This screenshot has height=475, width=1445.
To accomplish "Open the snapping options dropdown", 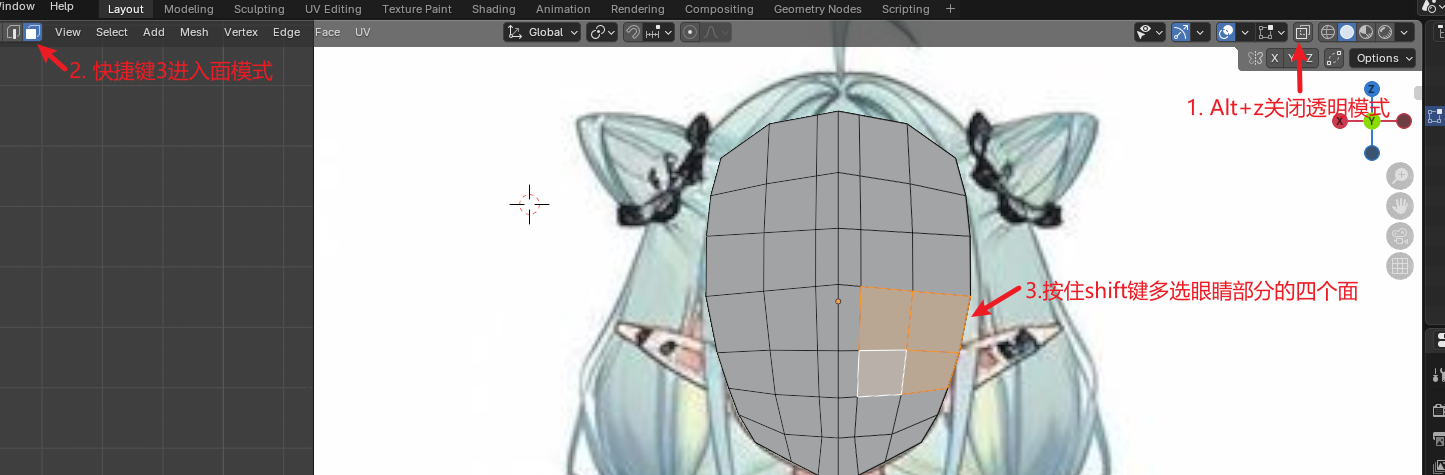I will (x=658, y=32).
